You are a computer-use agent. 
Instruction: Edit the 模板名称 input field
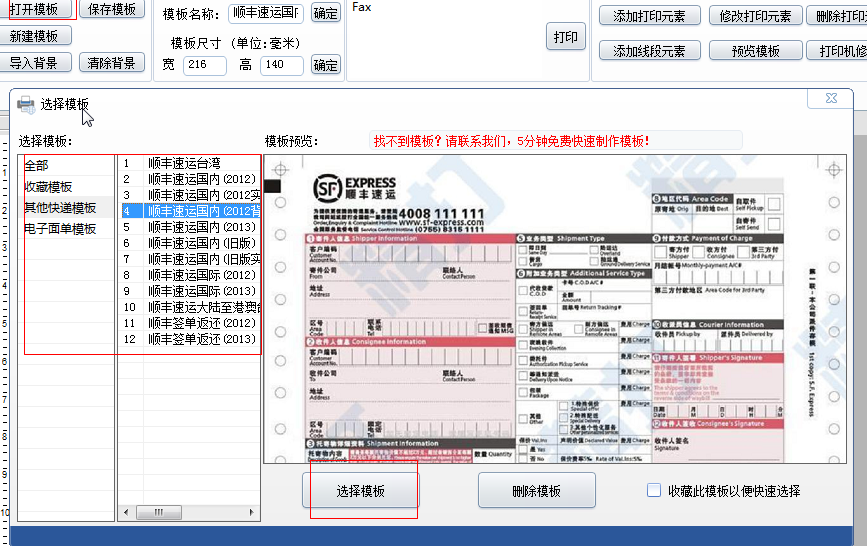[266, 13]
